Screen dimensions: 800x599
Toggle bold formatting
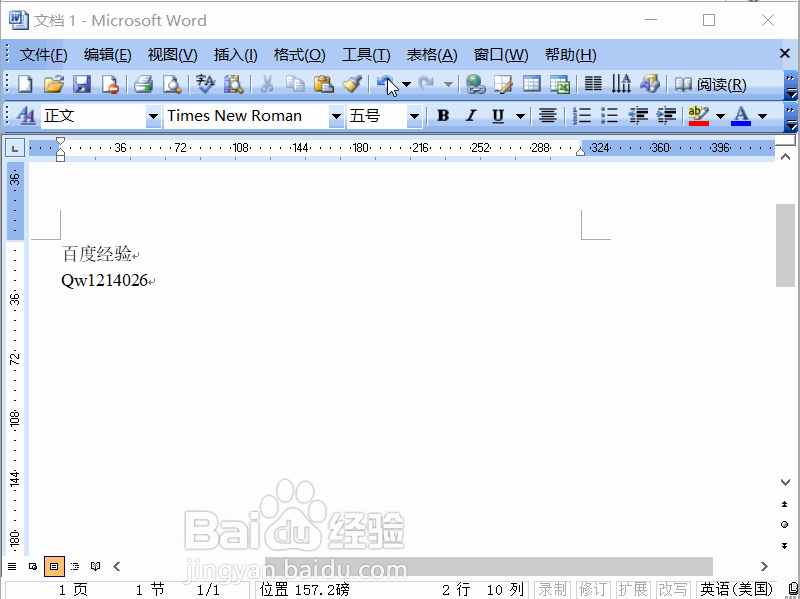click(443, 116)
